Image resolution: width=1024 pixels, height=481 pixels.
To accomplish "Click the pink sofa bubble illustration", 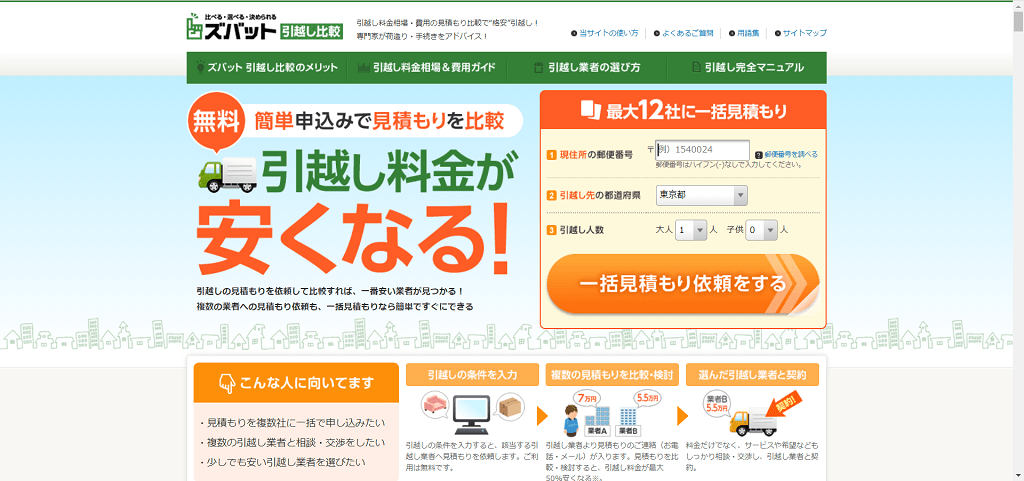I will coord(435,405).
